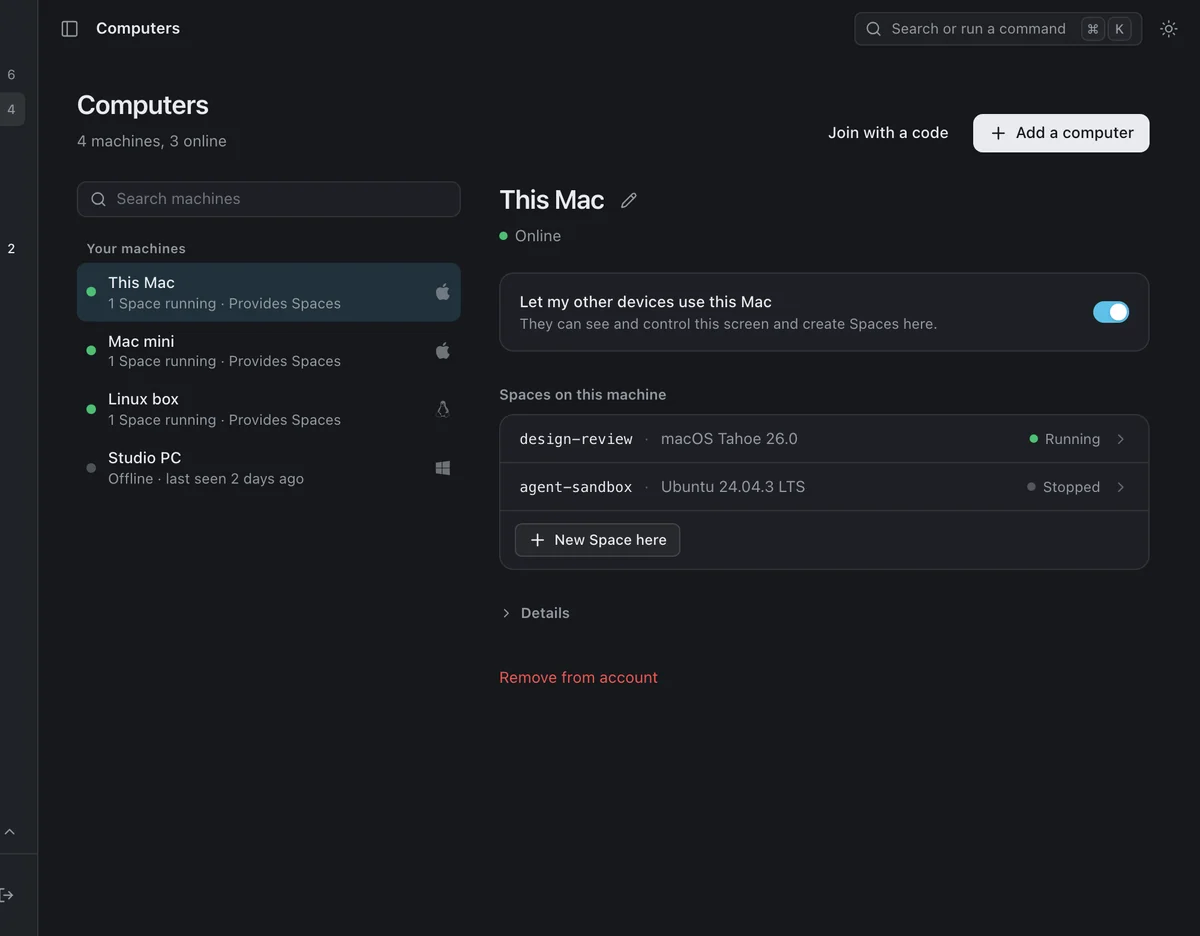The width and height of the screenshot is (1200, 936).
Task: Focus the Search machines field
Action: (x=269, y=199)
